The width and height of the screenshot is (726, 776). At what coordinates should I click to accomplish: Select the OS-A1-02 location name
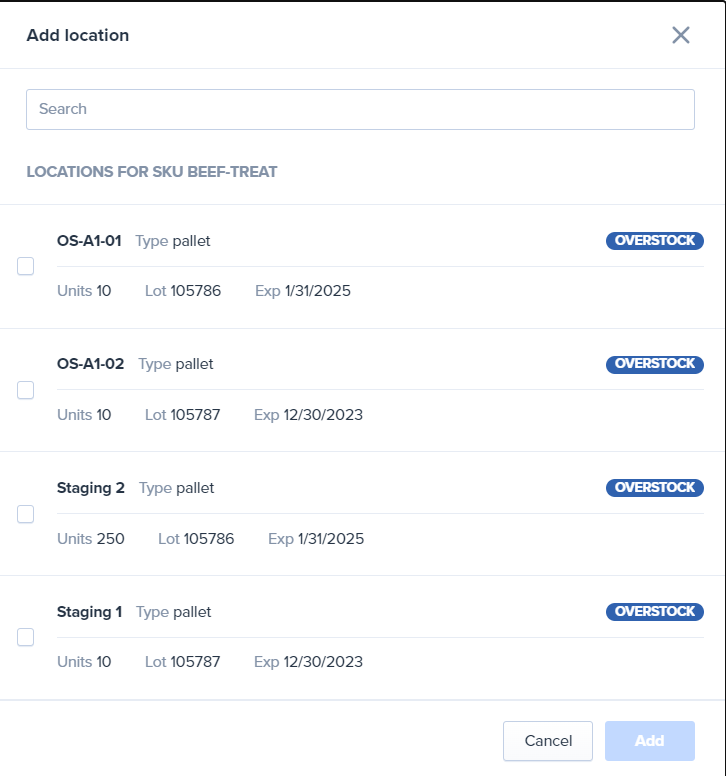tap(91, 364)
